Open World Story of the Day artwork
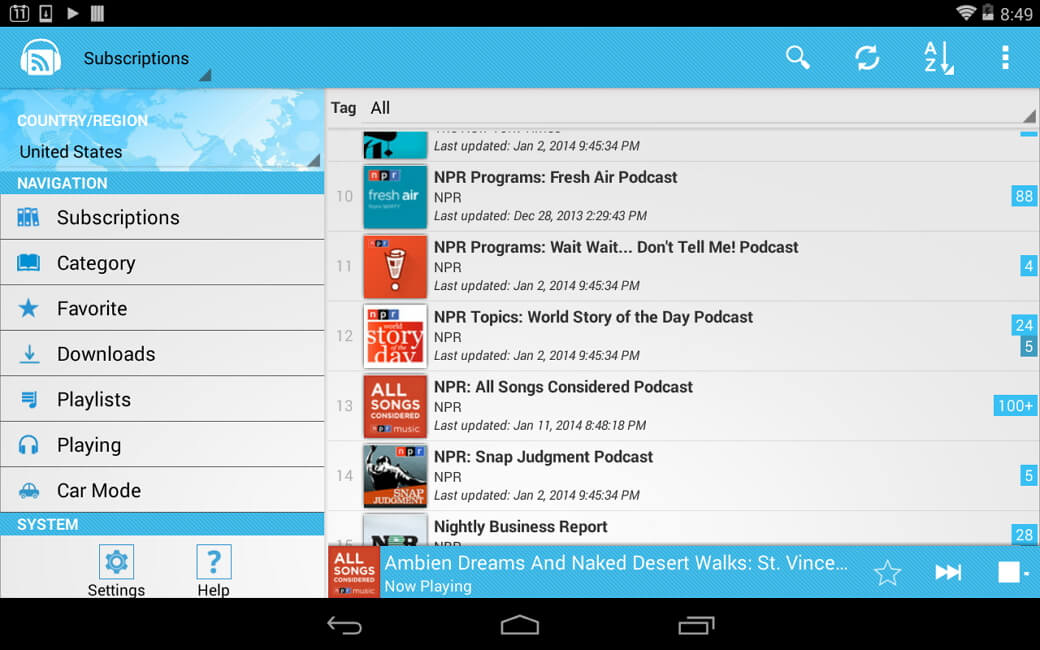The width and height of the screenshot is (1040, 650). [395, 336]
